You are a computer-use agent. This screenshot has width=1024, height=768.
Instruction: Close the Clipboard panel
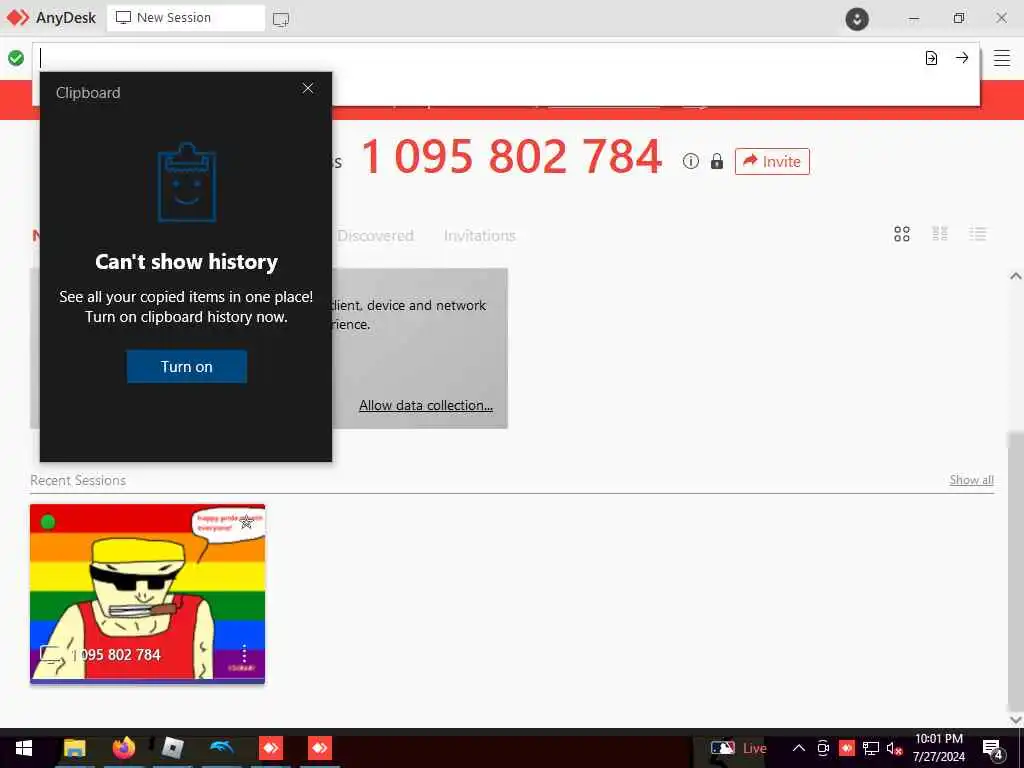(308, 88)
